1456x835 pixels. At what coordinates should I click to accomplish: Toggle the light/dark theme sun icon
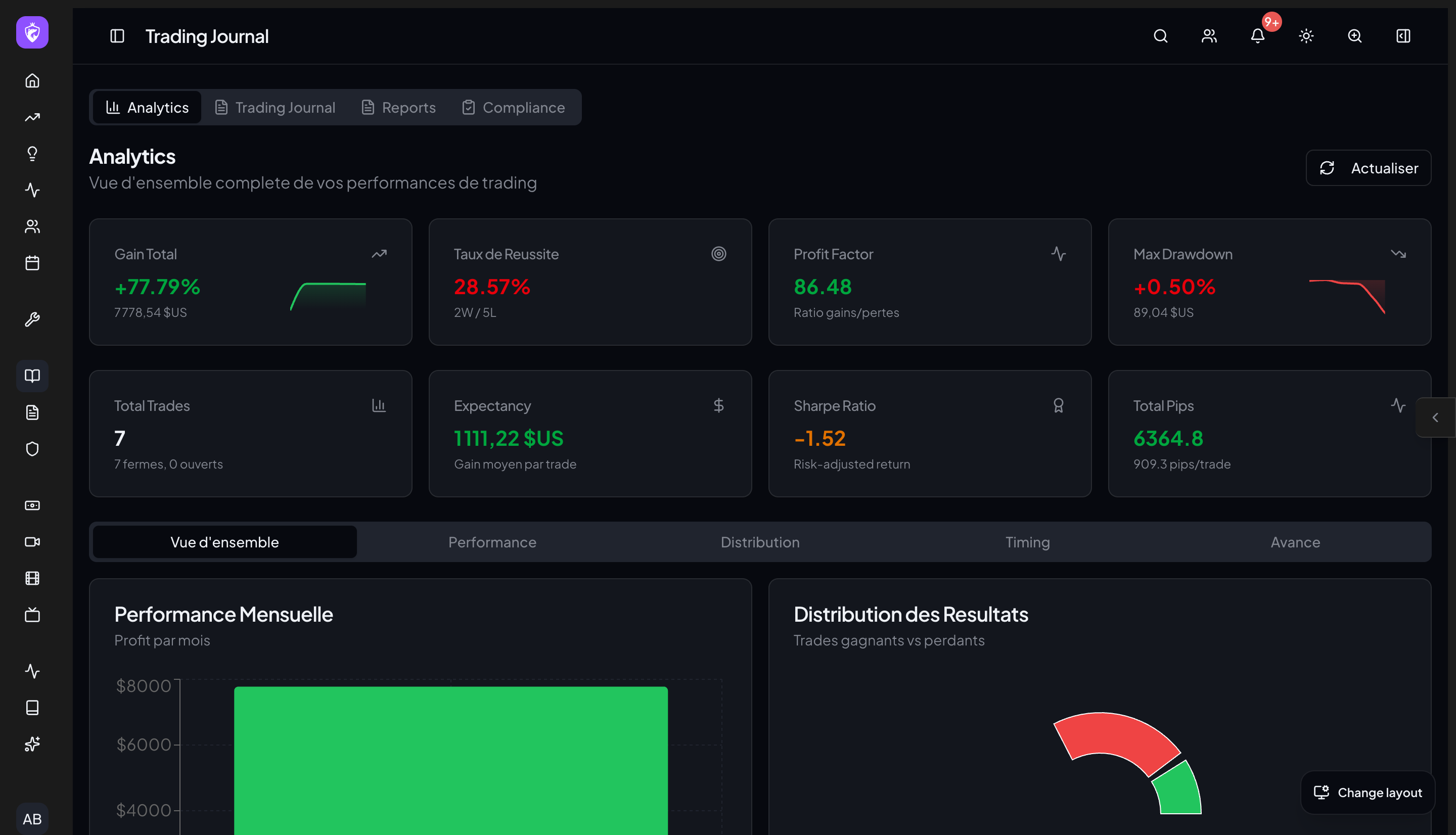tap(1306, 36)
